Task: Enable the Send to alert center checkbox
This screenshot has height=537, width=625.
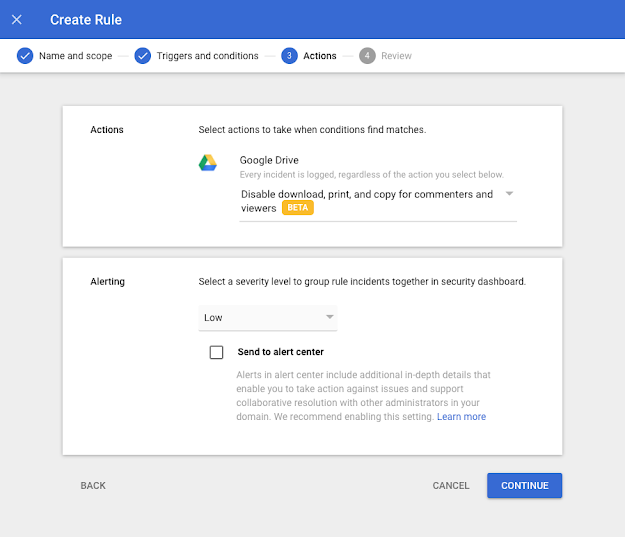Action: pyautogui.click(x=216, y=352)
